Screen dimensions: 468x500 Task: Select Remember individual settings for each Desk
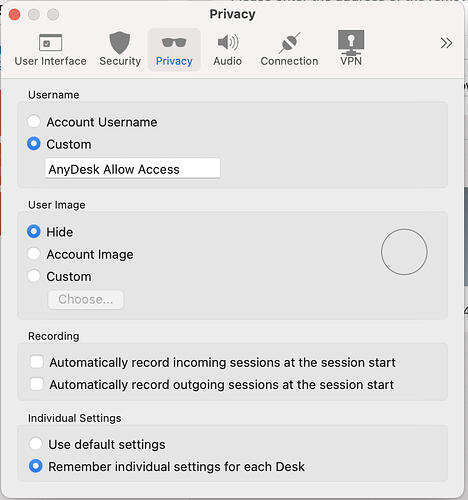pos(36,466)
